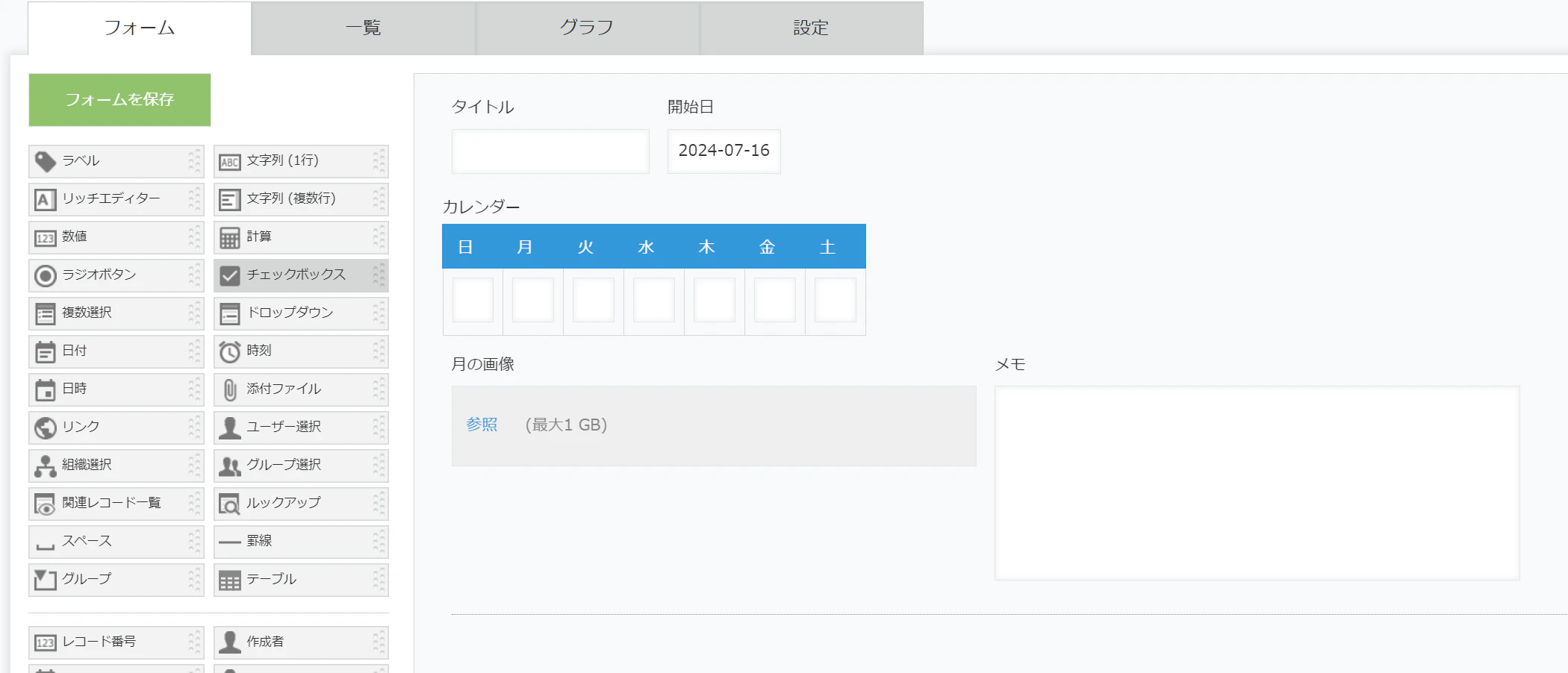
Task: Select the 組織選択 field icon
Action: coord(46,466)
